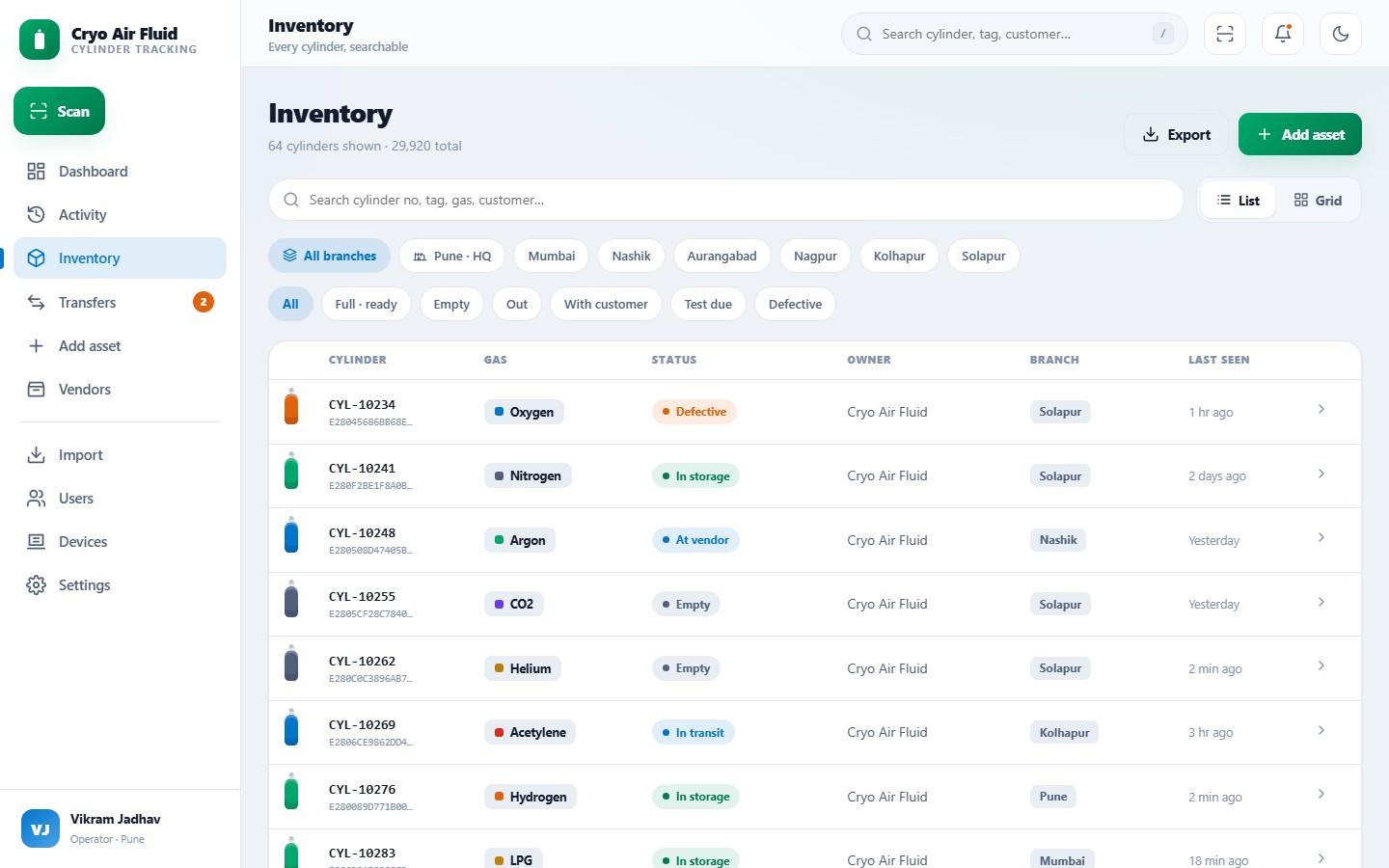Click the Oxygen gas tag
The image size is (1389, 868).
524,412
